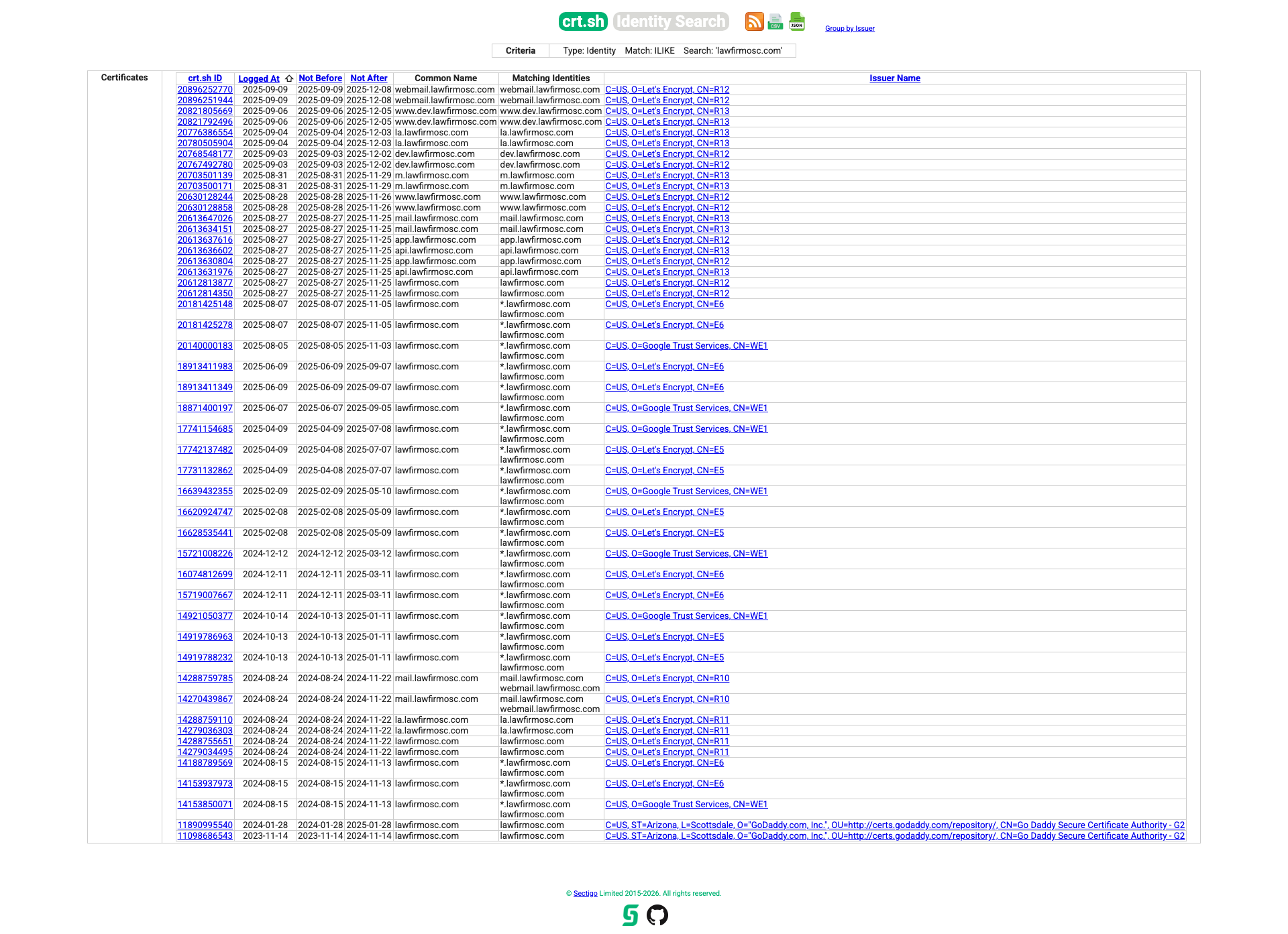1288x934 pixels.
Task: Open the Sectigo logo icon in footer
Action: [x=631, y=915]
